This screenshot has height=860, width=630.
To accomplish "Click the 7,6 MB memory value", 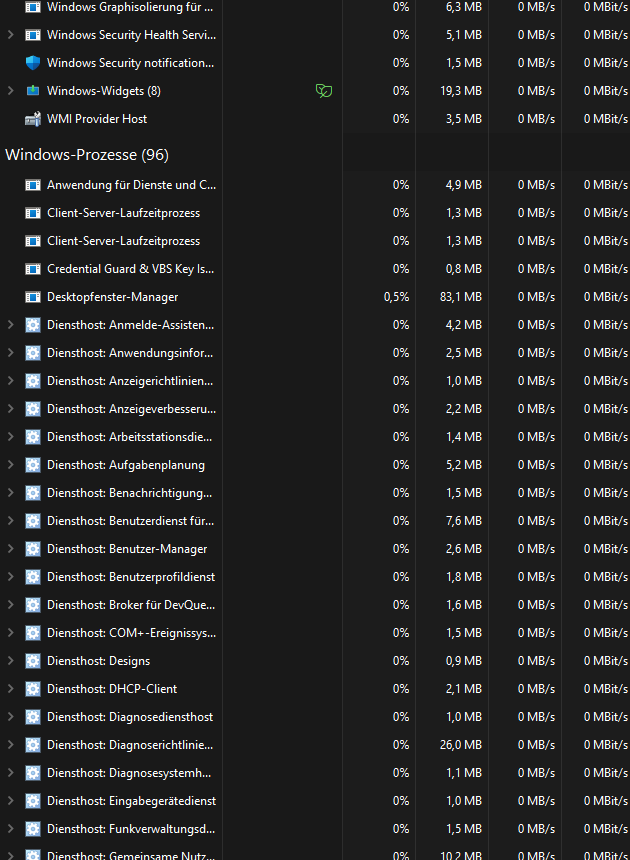I will pos(464,520).
